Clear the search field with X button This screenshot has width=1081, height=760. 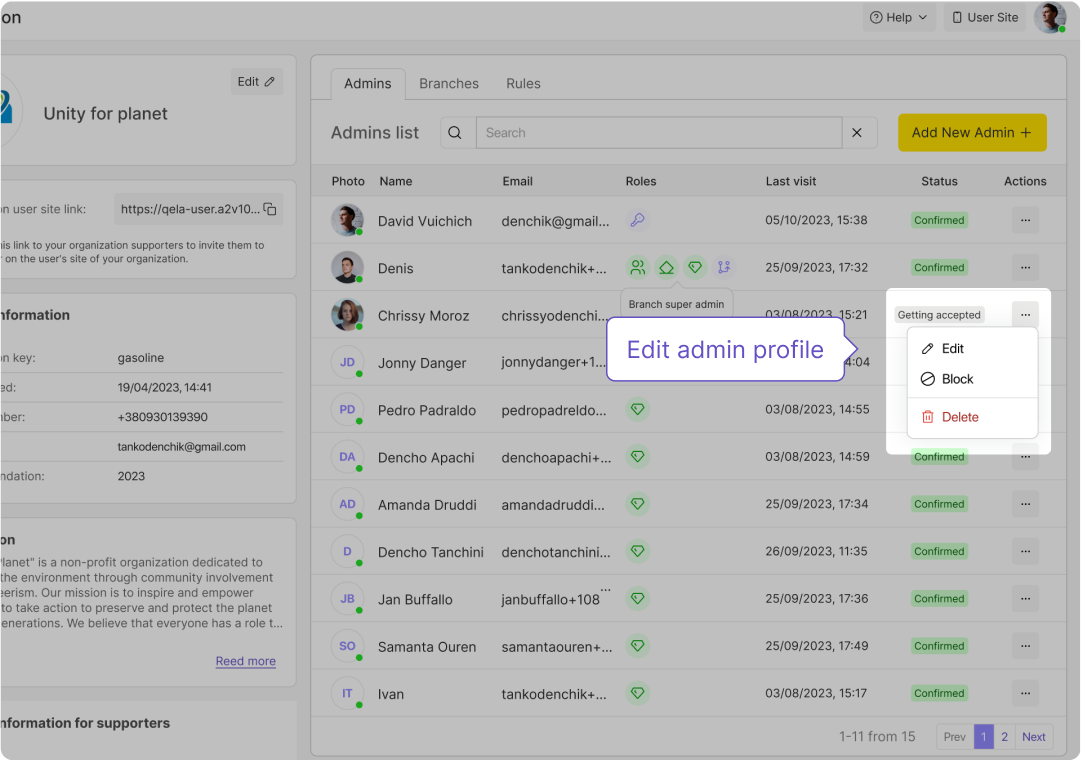click(857, 133)
